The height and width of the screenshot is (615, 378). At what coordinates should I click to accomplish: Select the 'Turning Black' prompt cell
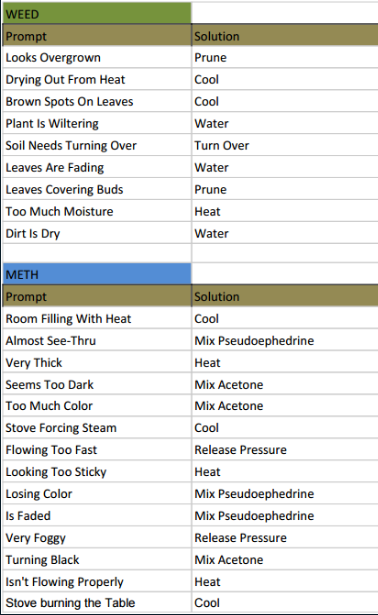97,559
